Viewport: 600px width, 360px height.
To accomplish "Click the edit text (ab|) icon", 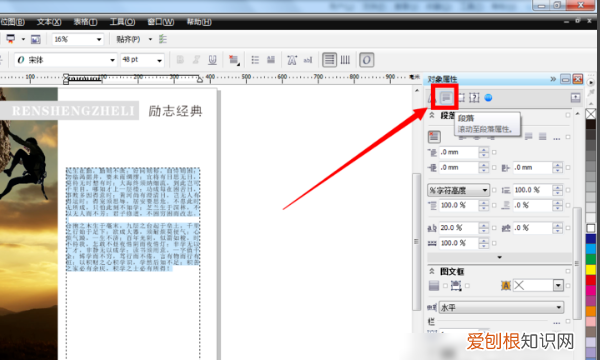I will point(308,60).
